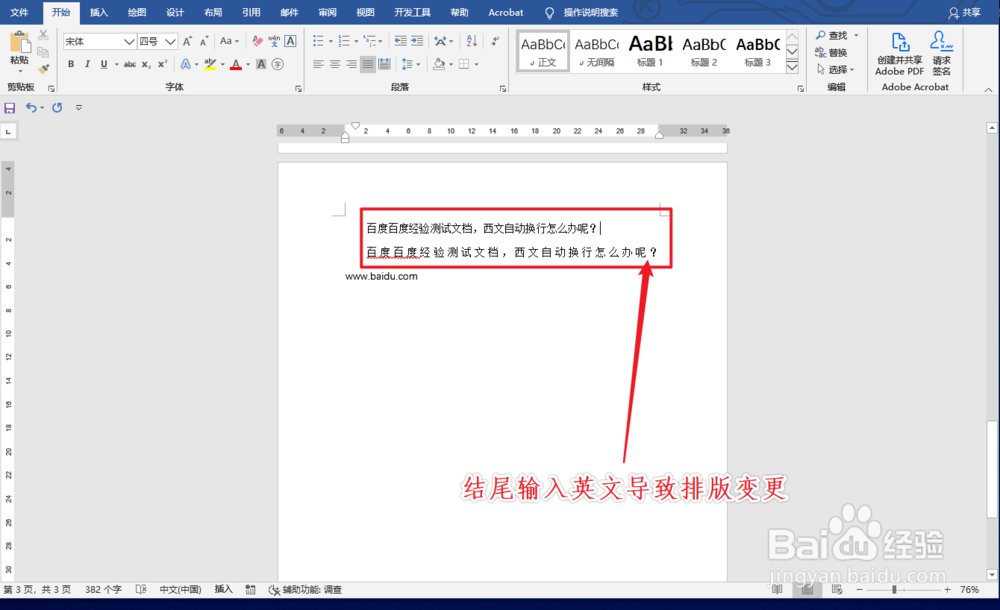The width and height of the screenshot is (1000, 610).
Task: Toggle Italic formatting
Action: tap(87, 64)
